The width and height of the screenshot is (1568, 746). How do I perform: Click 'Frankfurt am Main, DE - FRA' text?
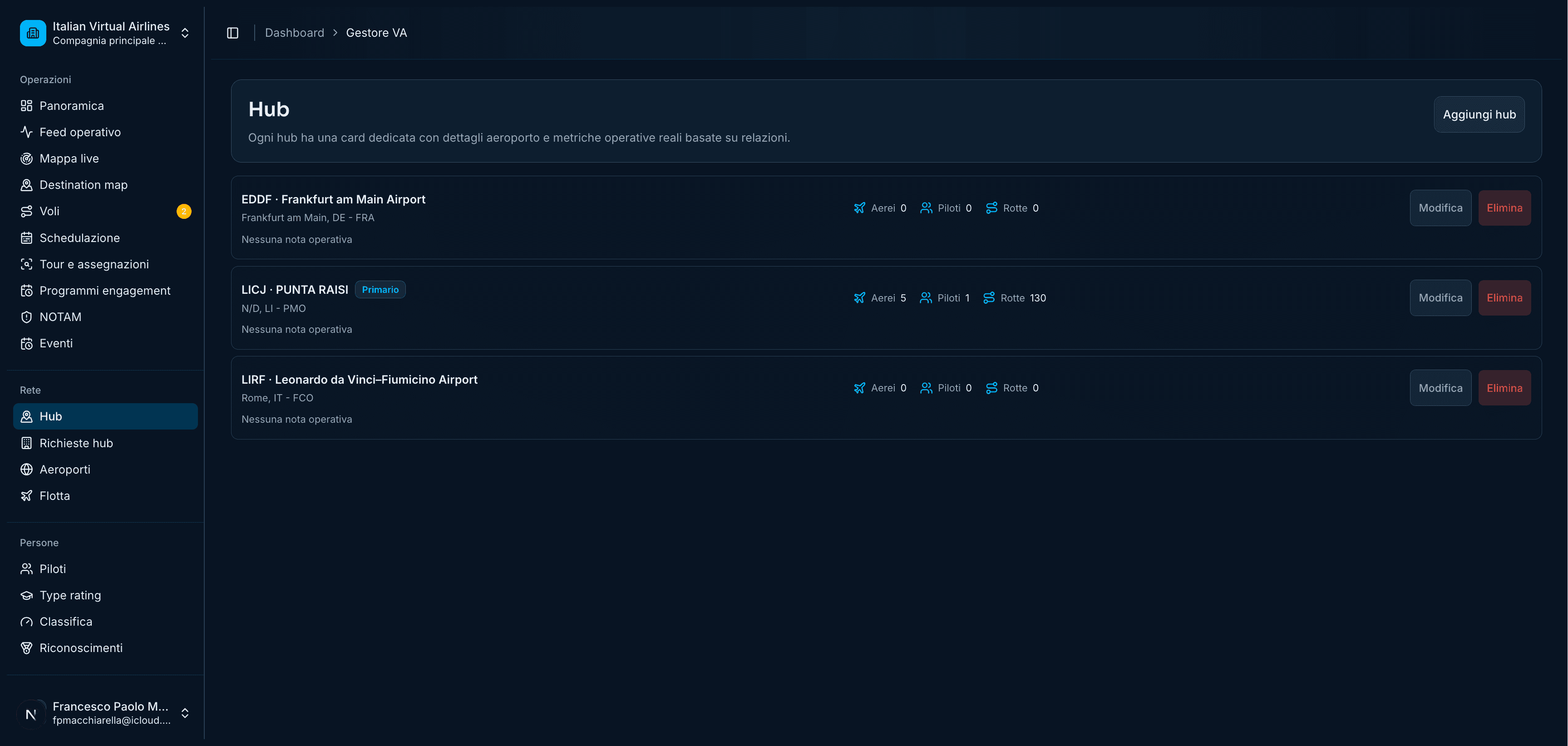307,217
